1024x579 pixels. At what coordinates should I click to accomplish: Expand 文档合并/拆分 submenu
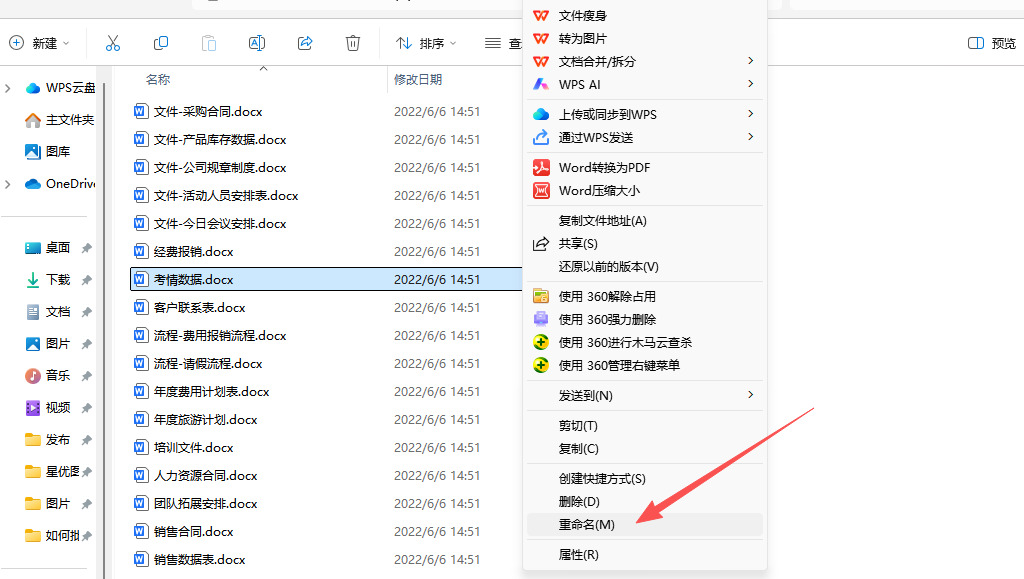point(645,61)
